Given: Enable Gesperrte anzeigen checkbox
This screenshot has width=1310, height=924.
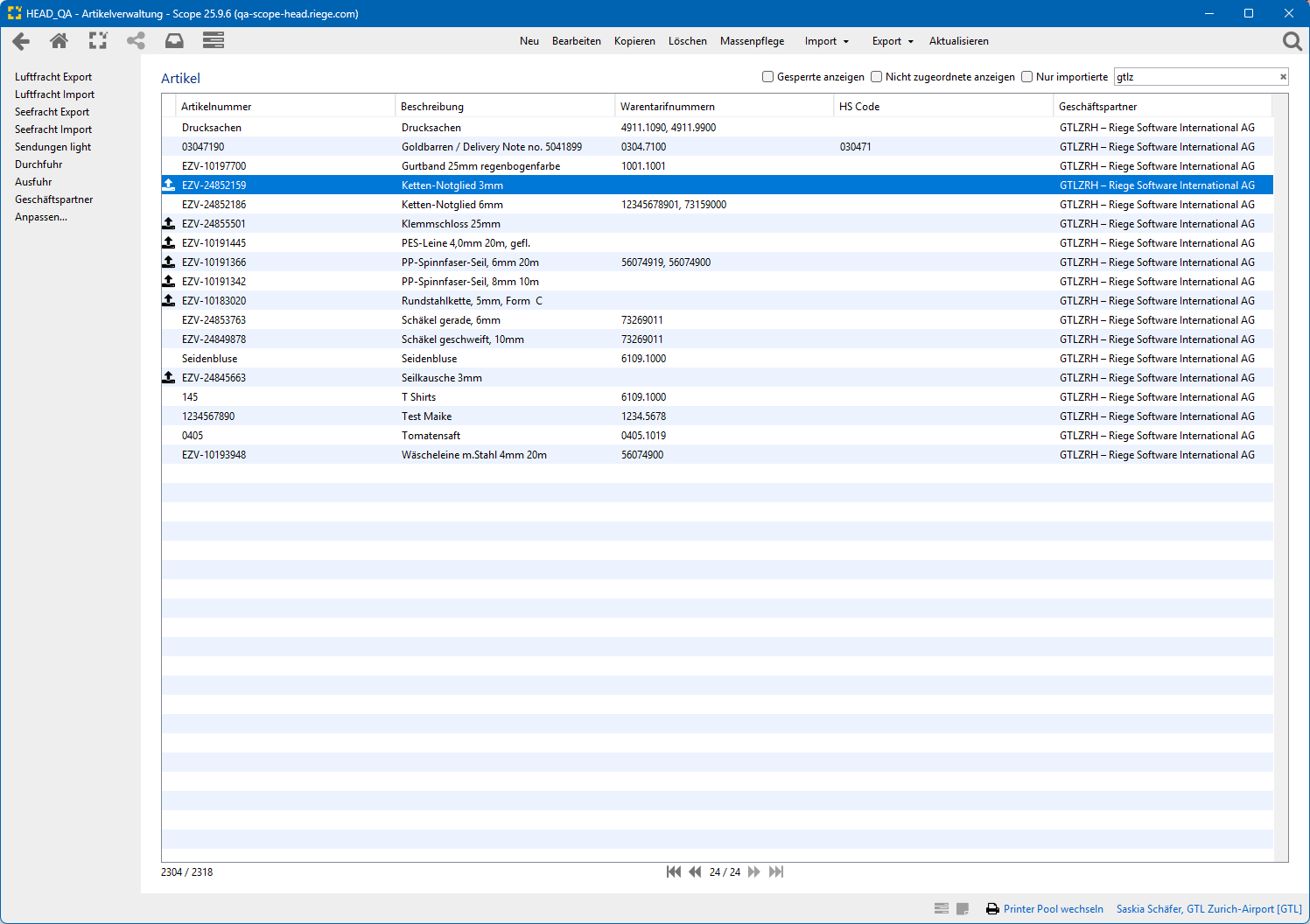Looking at the screenshot, I should [767, 77].
